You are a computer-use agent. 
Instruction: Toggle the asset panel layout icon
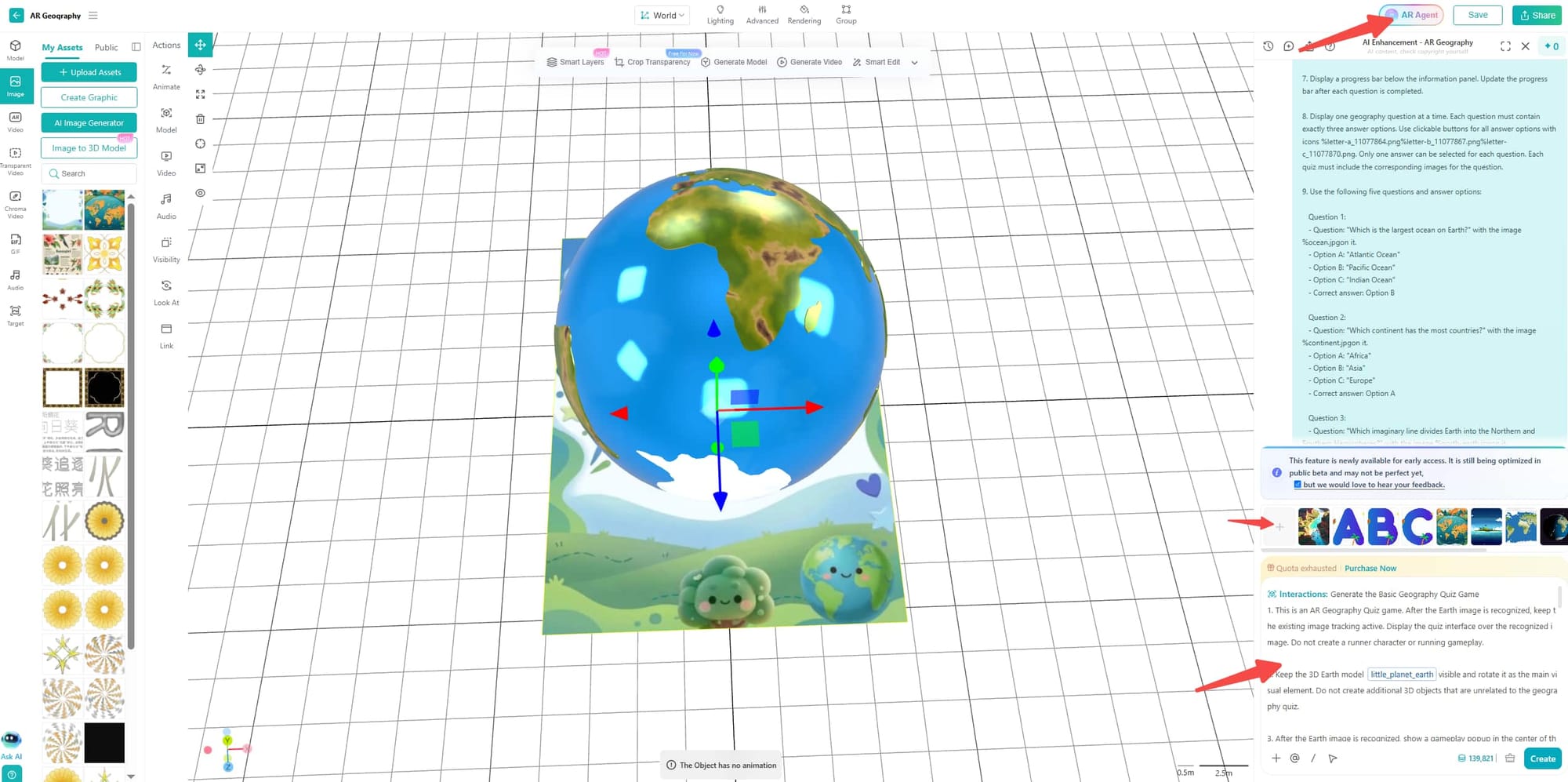136,47
